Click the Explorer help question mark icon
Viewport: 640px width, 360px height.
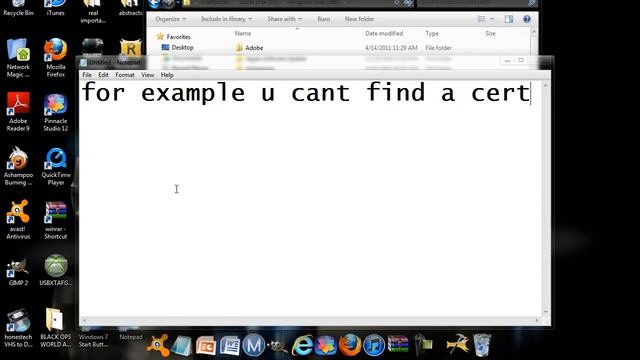click(x=527, y=19)
